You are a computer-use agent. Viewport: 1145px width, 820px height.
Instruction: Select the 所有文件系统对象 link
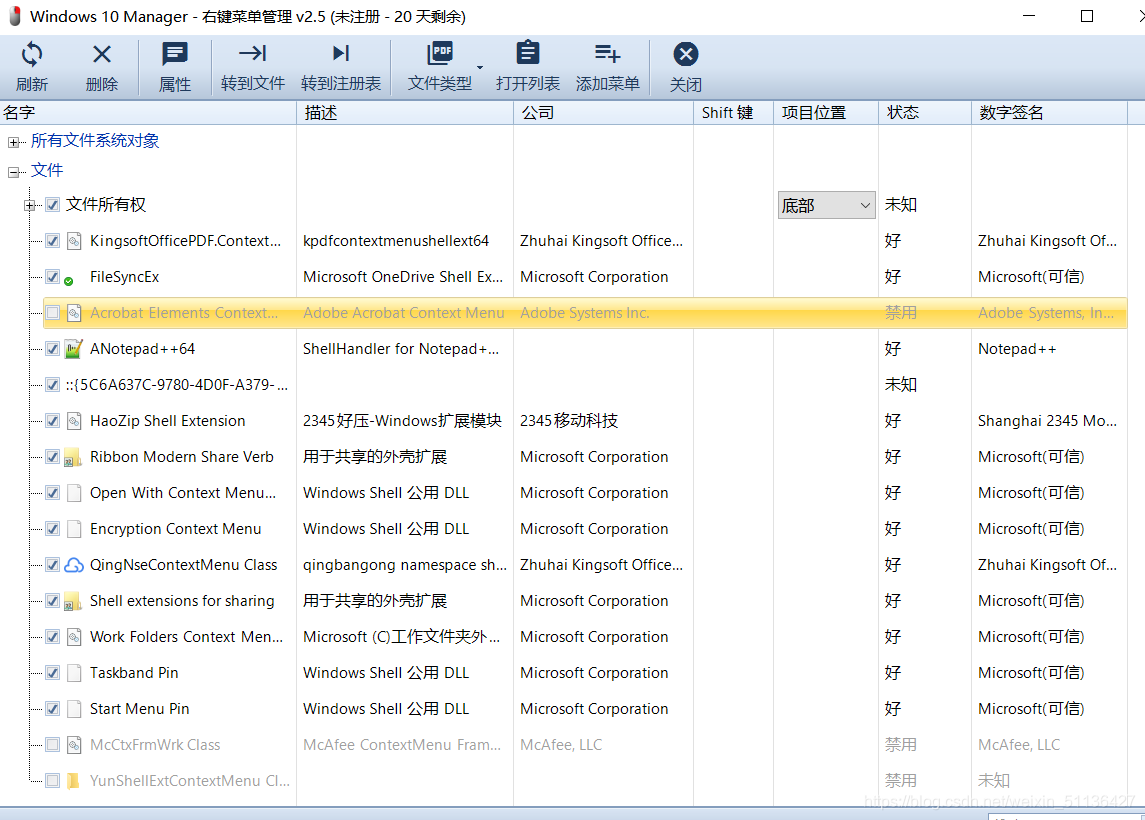pos(95,141)
